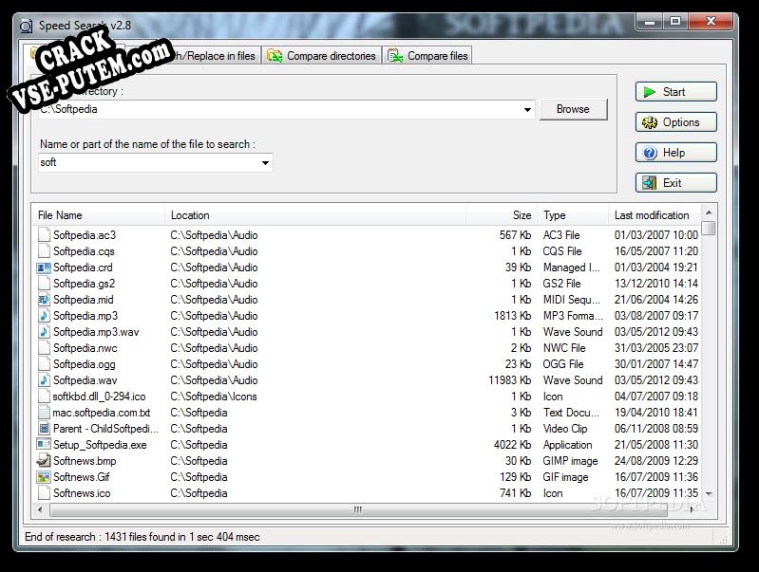
Task: Click the Compare files tab icon
Action: 395,56
